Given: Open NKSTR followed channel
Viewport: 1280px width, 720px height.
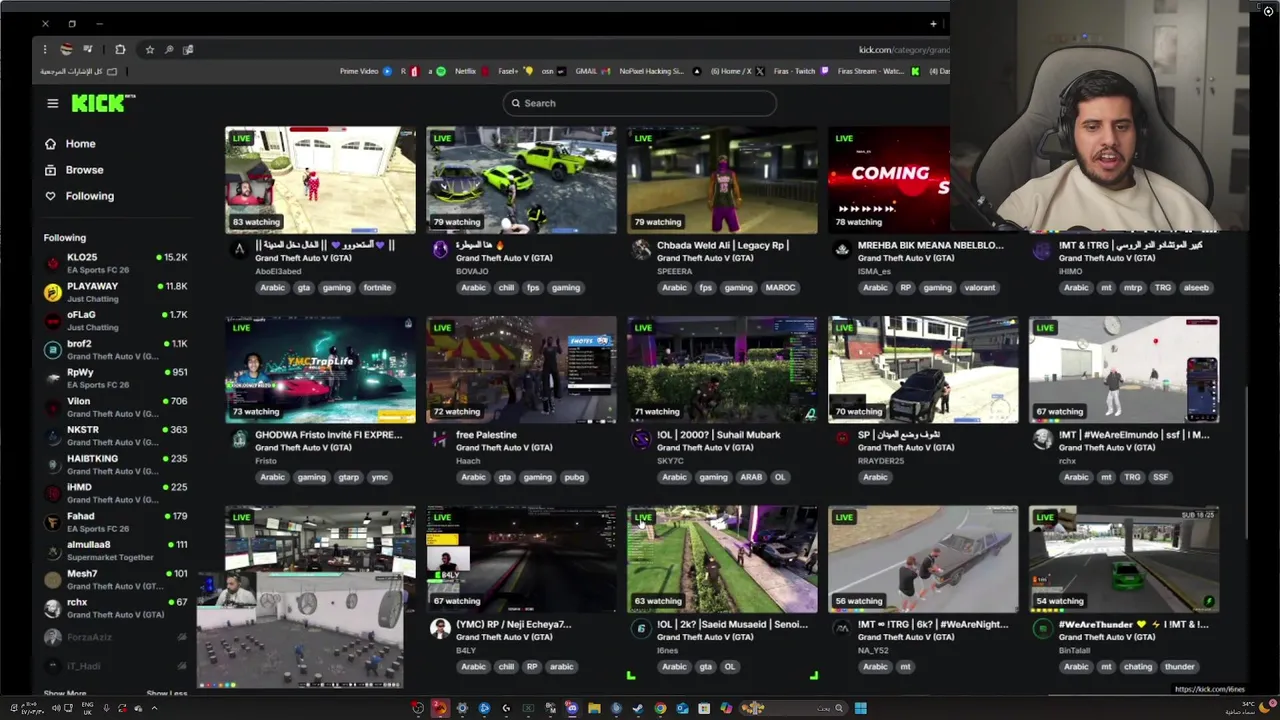Looking at the screenshot, I should [115, 435].
